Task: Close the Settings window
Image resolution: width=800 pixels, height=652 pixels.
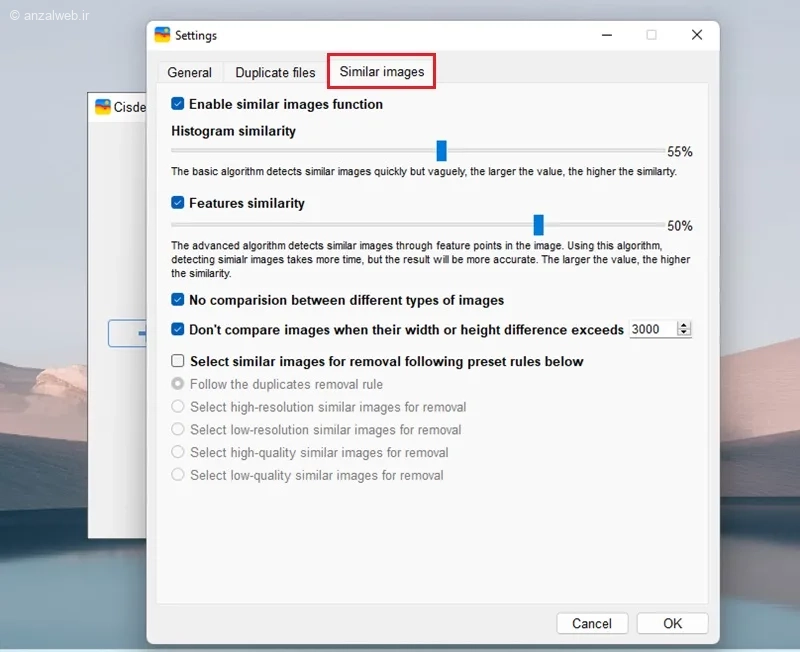Action: pyautogui.click(x=697, y=35)
